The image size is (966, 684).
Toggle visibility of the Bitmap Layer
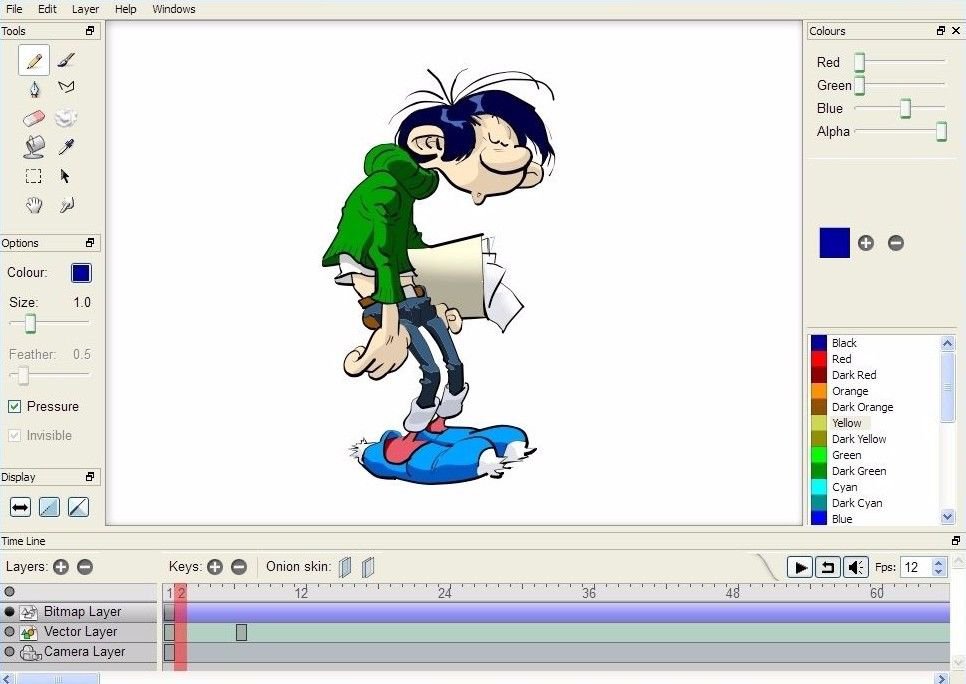(9, 611)
